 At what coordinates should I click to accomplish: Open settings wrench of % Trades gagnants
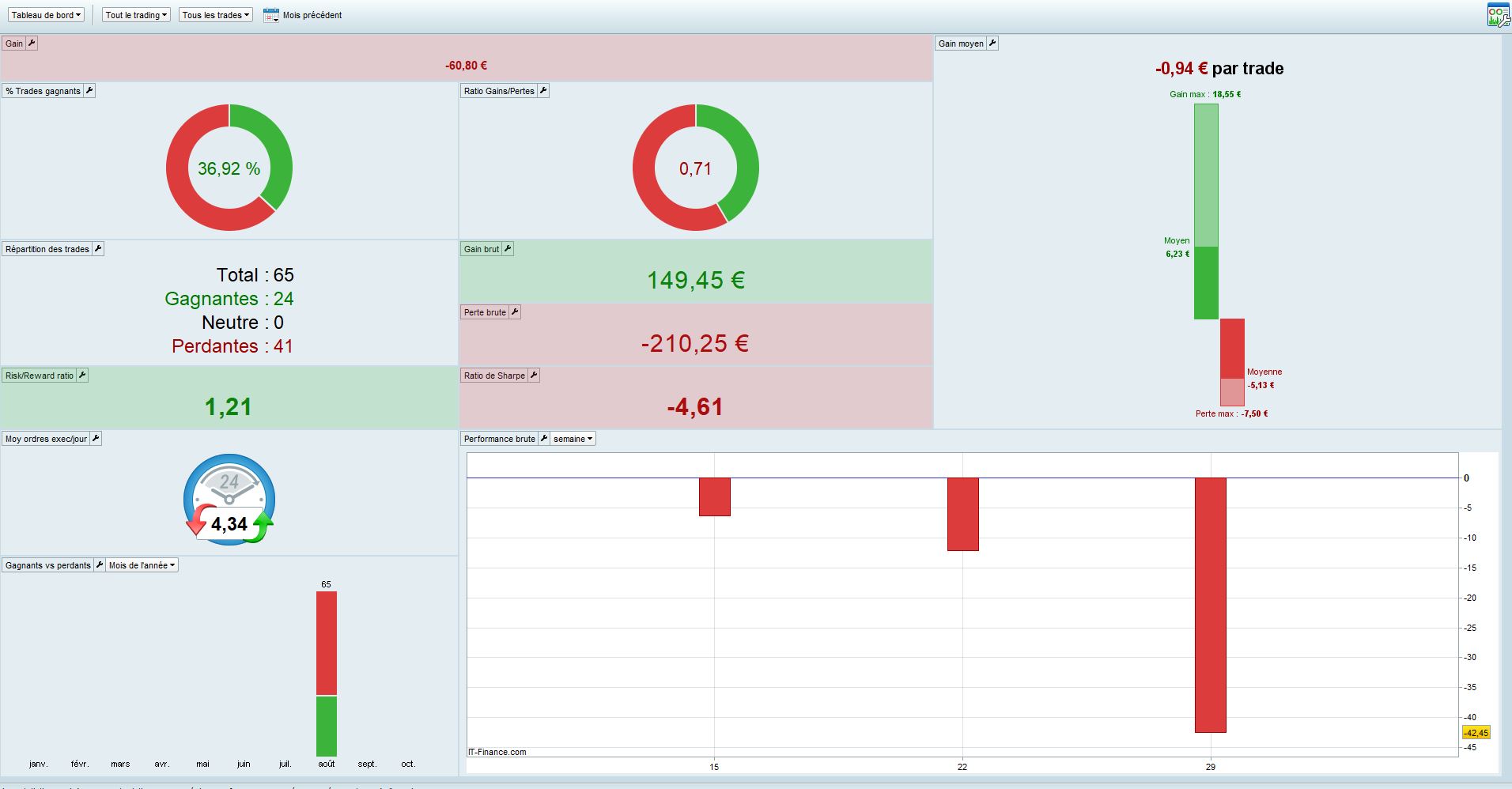point(89,91)
